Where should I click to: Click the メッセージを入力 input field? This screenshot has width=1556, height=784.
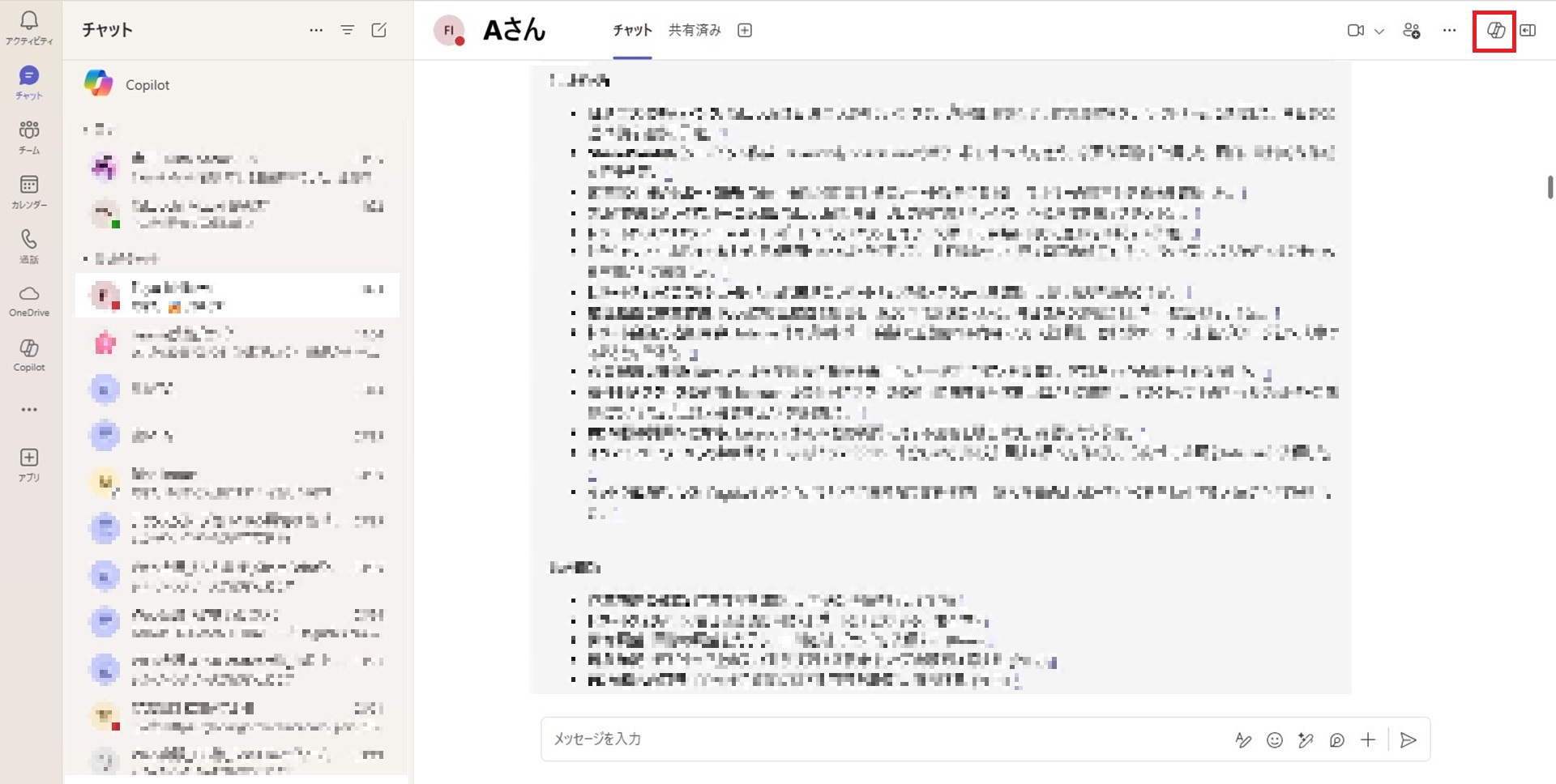(810, 739)
